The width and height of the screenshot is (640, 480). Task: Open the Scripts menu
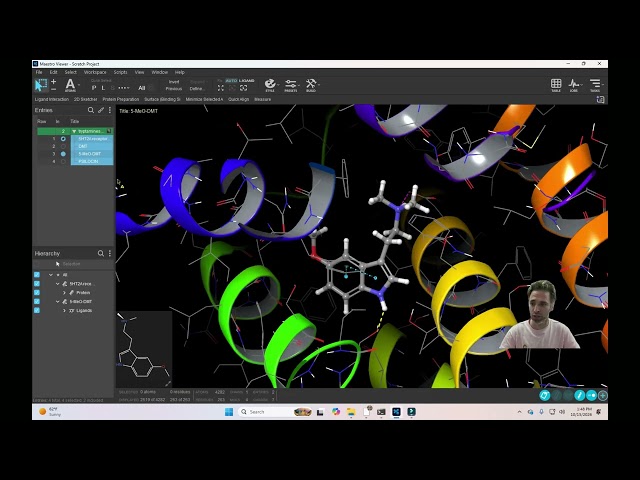tap(120, 72)
